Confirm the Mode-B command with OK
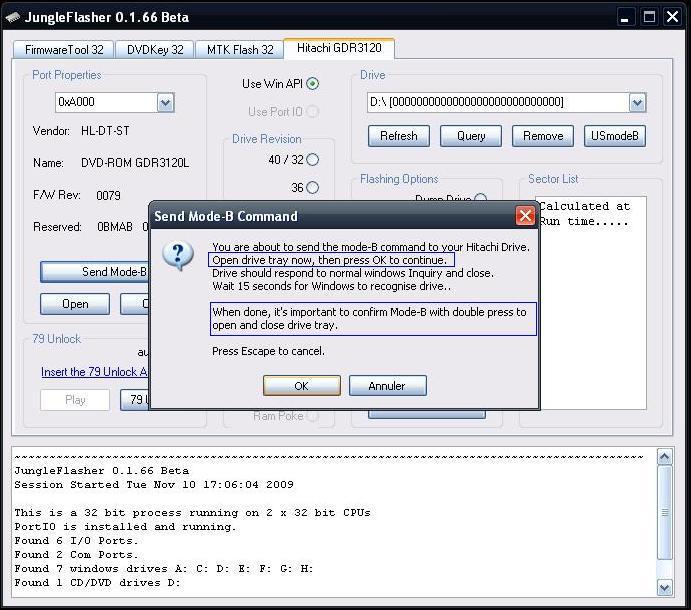691x610 pixels. [301, 386]
